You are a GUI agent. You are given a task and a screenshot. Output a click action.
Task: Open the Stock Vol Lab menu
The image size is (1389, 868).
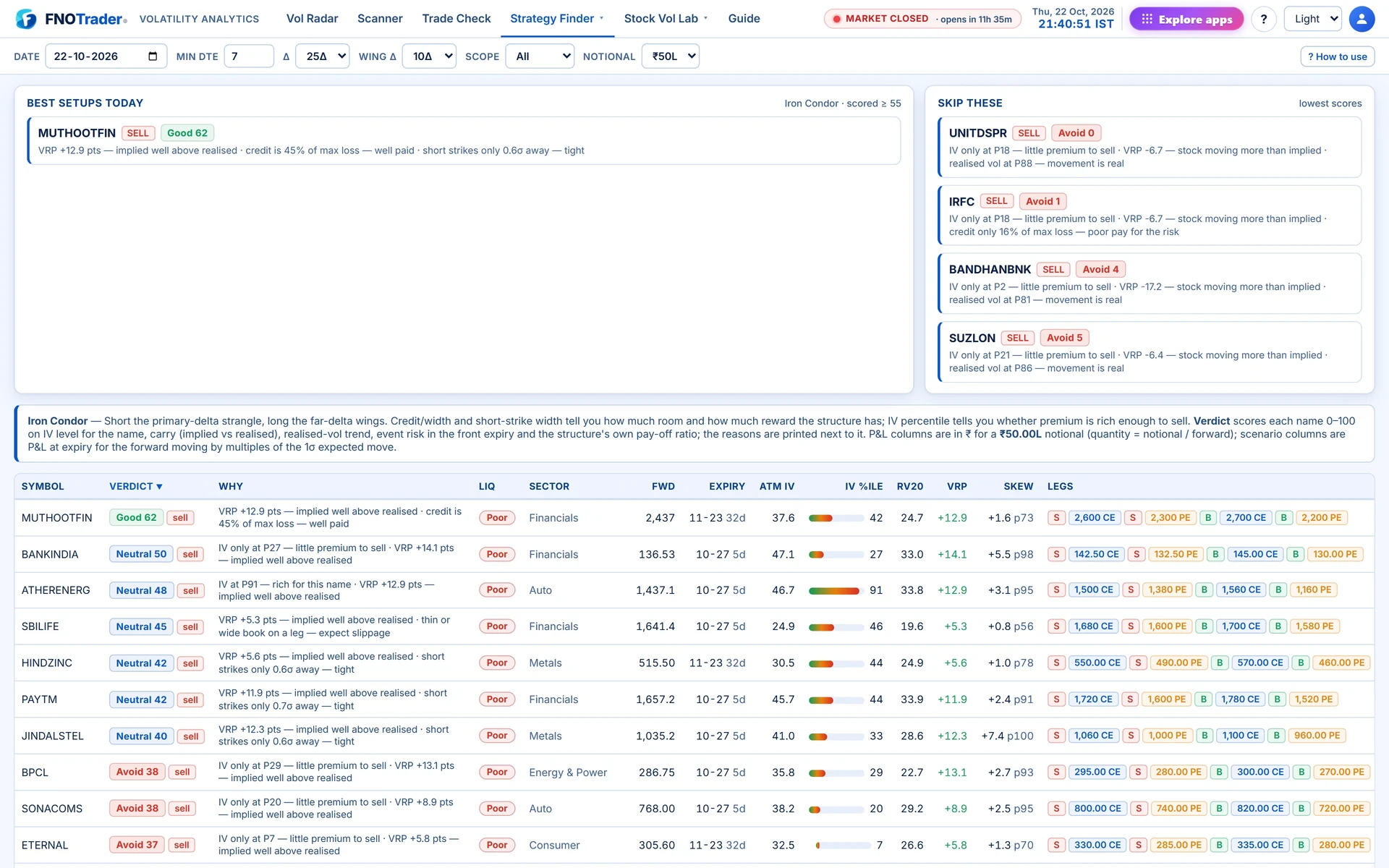[x=666, y=19]
